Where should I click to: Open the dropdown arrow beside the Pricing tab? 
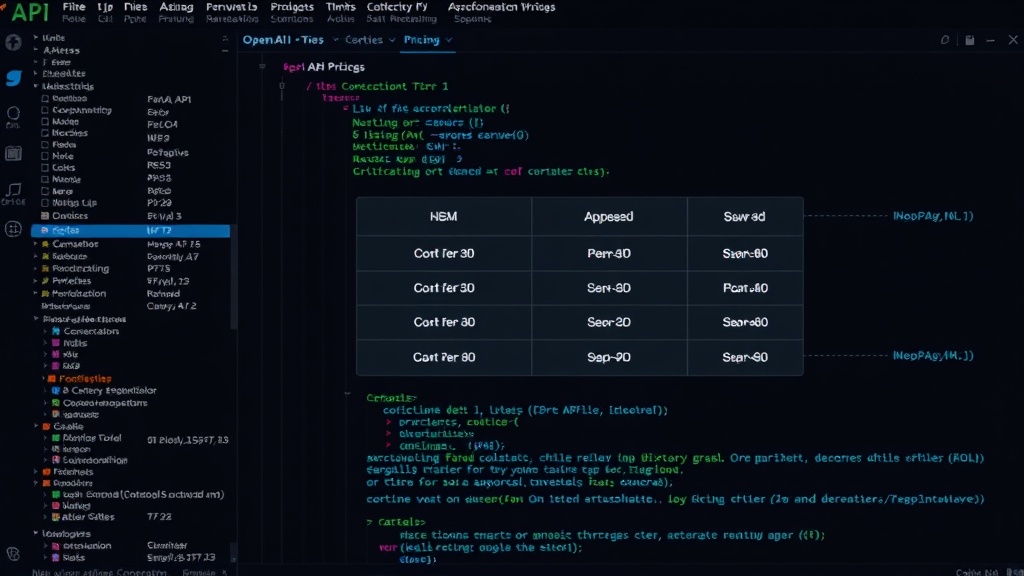449,40
